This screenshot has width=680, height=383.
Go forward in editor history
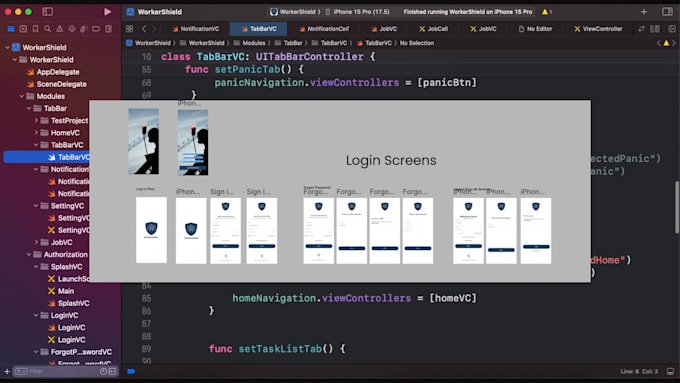click(154, 29)
